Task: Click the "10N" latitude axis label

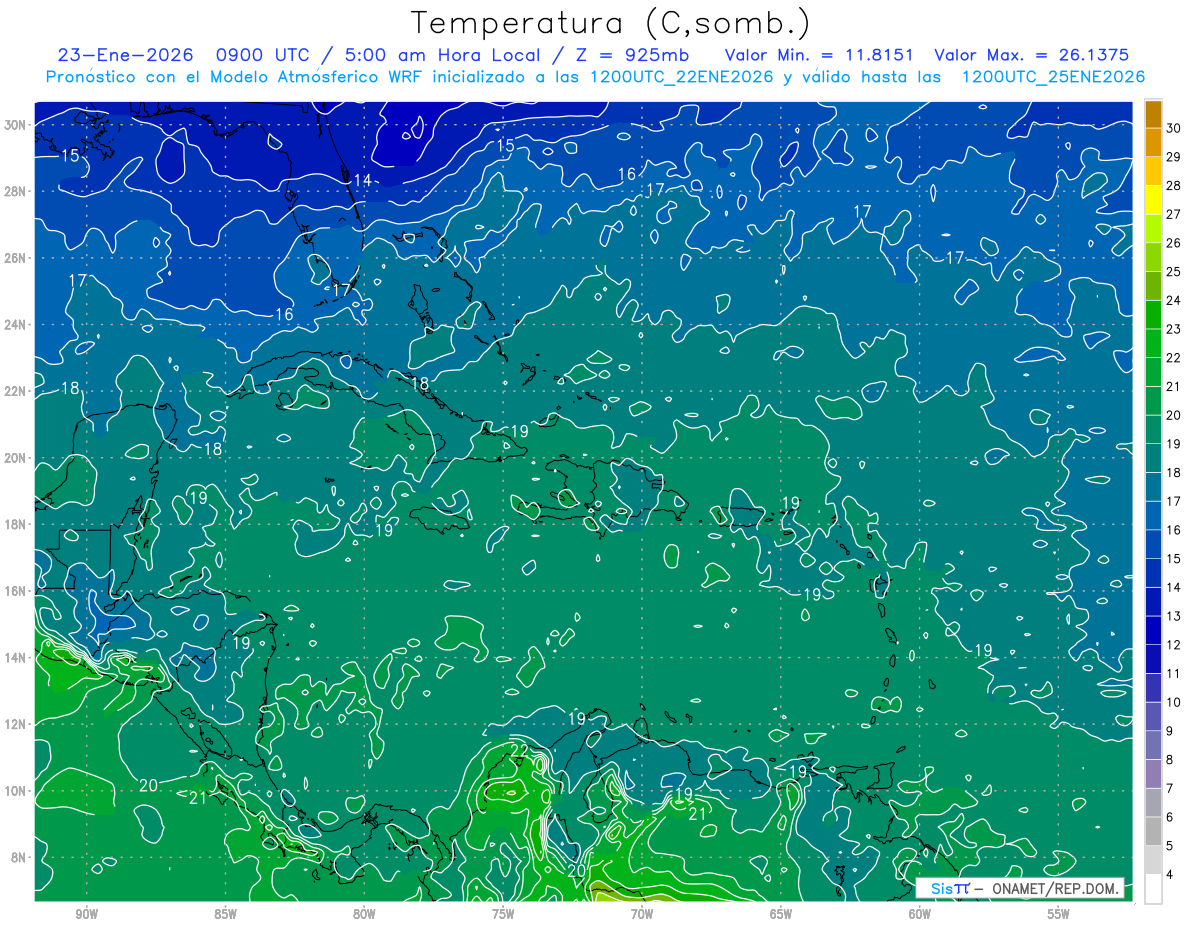Action: (x=16, y=791)
